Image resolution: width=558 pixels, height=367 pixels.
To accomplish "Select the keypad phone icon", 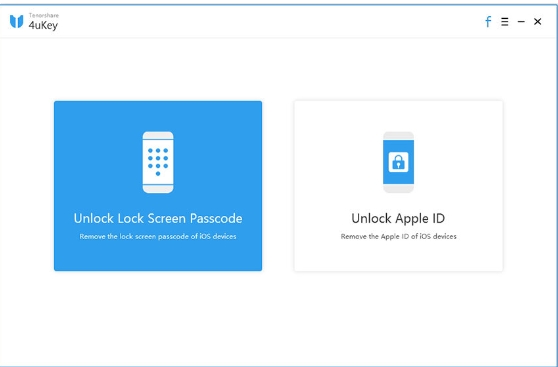I will tap(158, 162).
